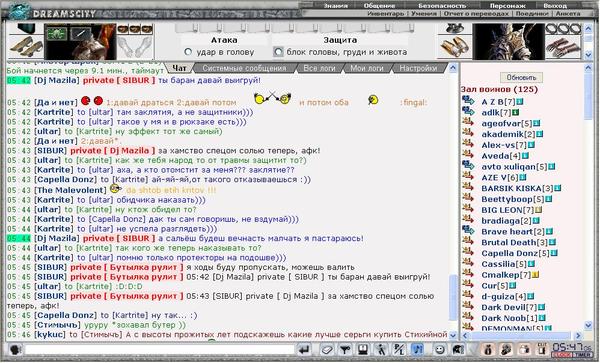Select attack 'удар в голову' radio button
The width and height of the screenshot is (600, 363).
click(x=188, y=52)
